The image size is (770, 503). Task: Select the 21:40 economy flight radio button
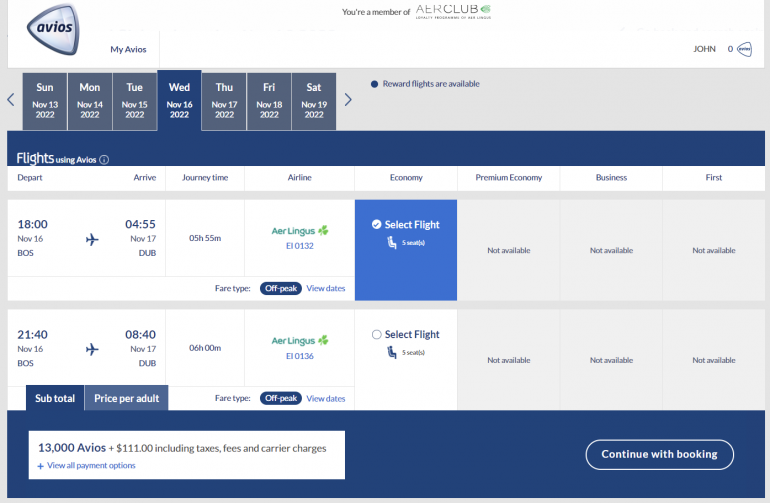tap(376, 335)
